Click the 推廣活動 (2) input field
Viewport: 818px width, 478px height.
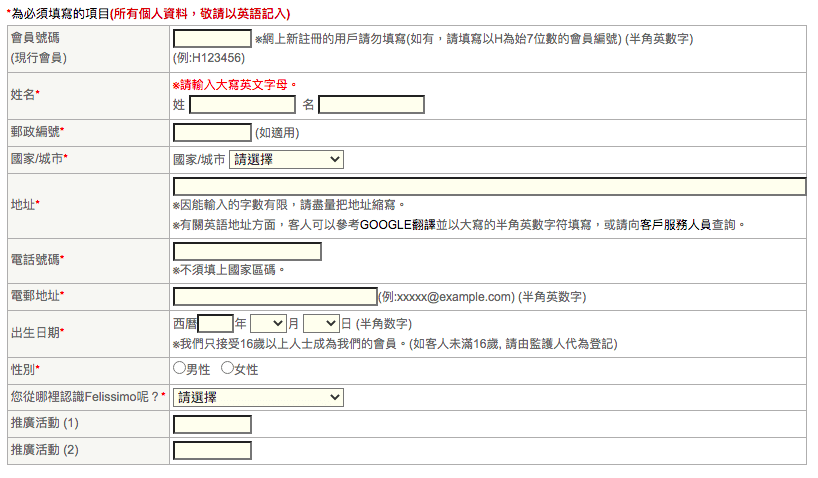(x=212, y=450)
